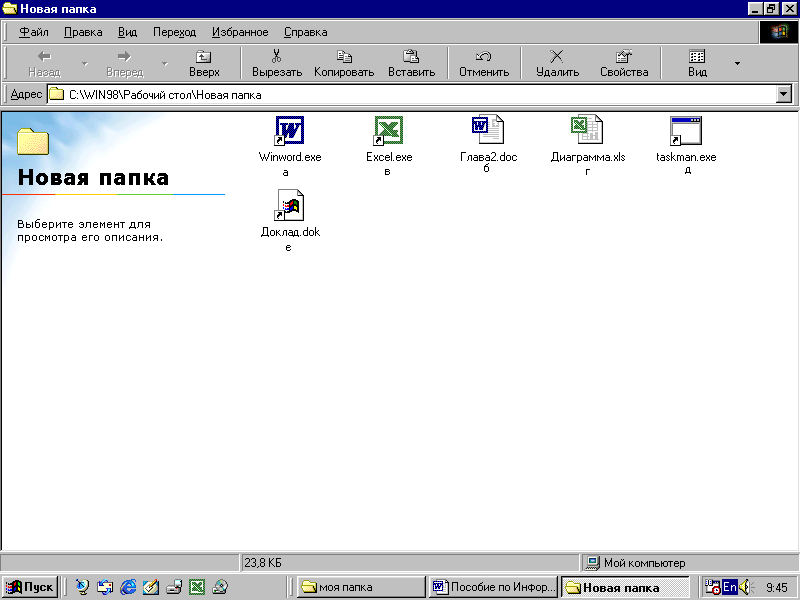This screenshot has width=800, height=600.
Task: Switch to моя папка taskbar button
Action: tap(361, 587)
